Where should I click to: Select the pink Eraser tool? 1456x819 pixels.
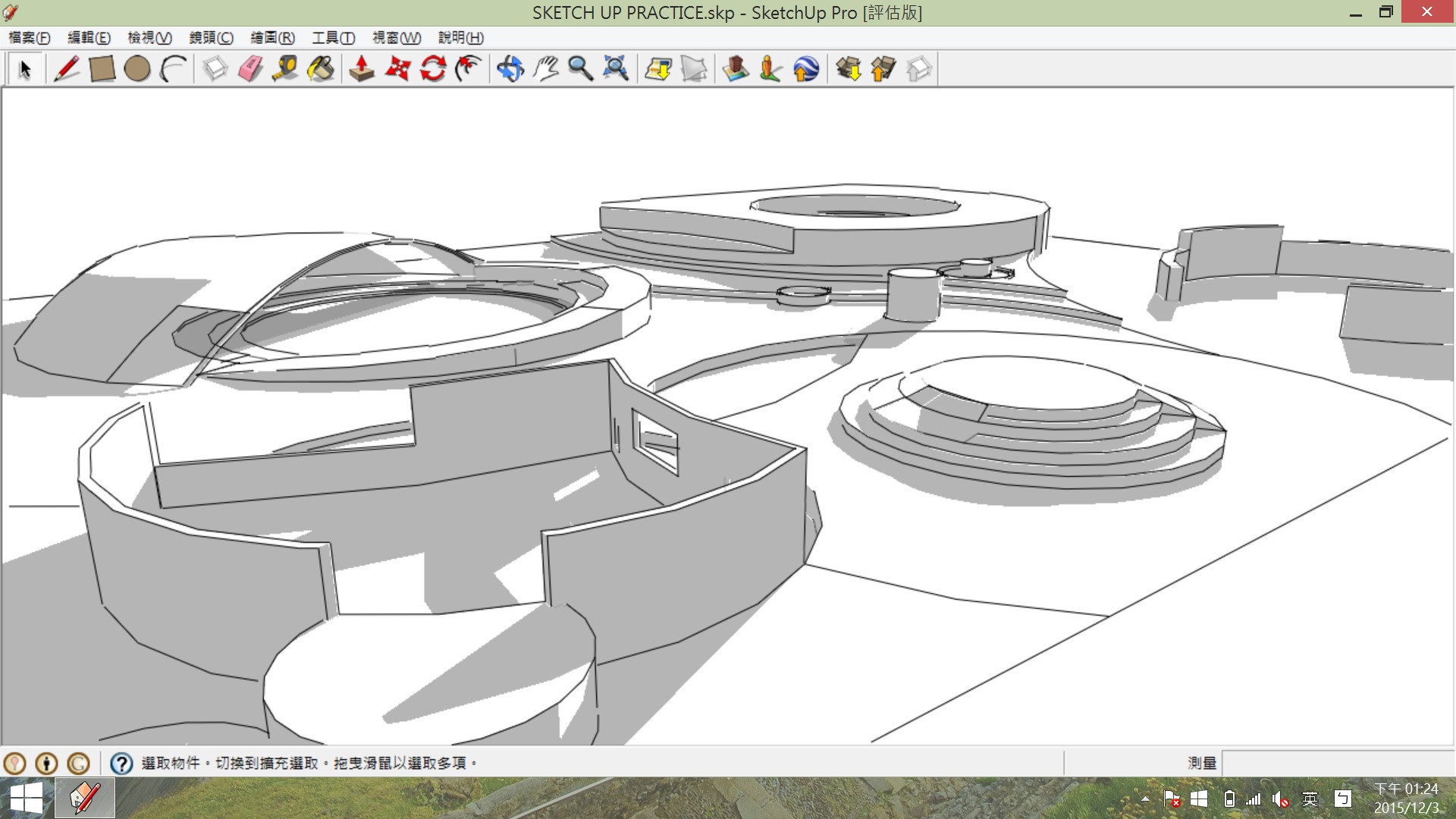tap(250, 69)
